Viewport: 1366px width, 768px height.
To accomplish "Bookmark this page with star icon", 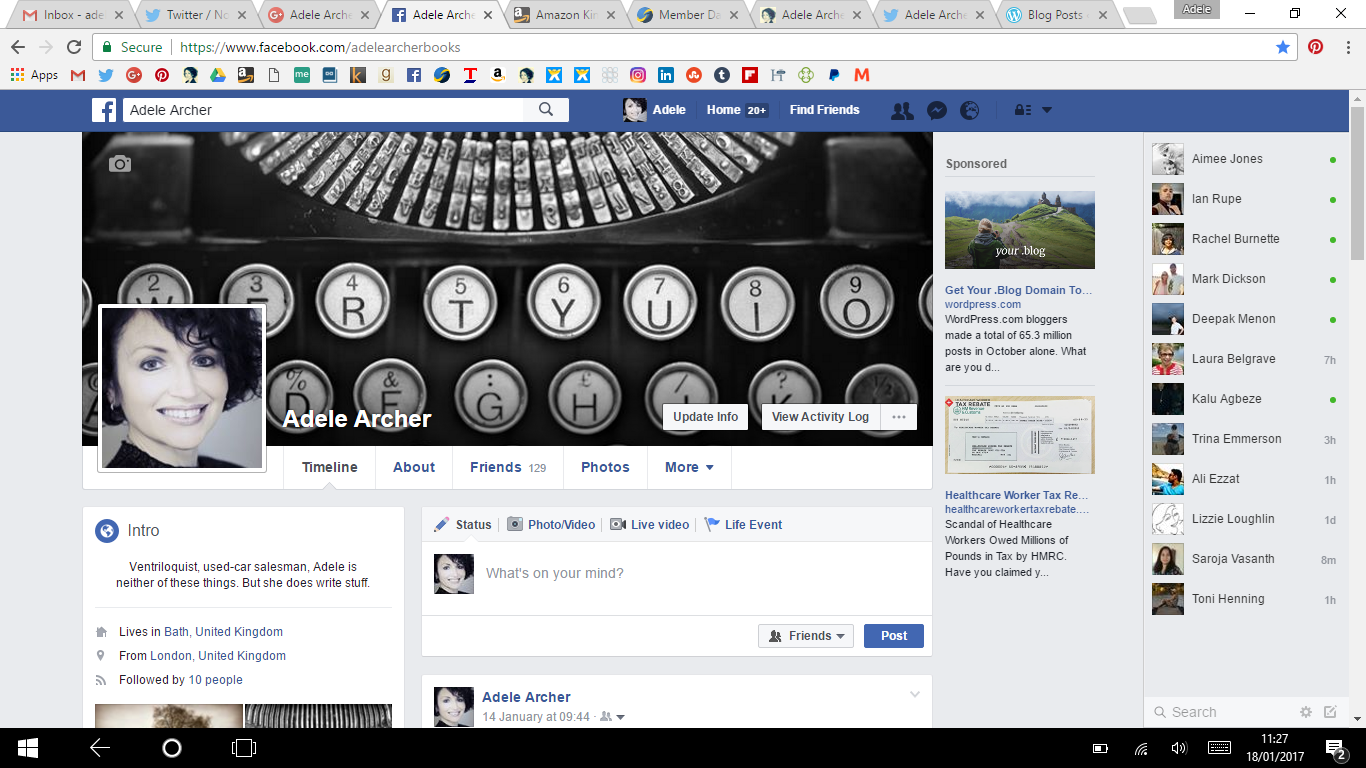I will (1283, 47).
